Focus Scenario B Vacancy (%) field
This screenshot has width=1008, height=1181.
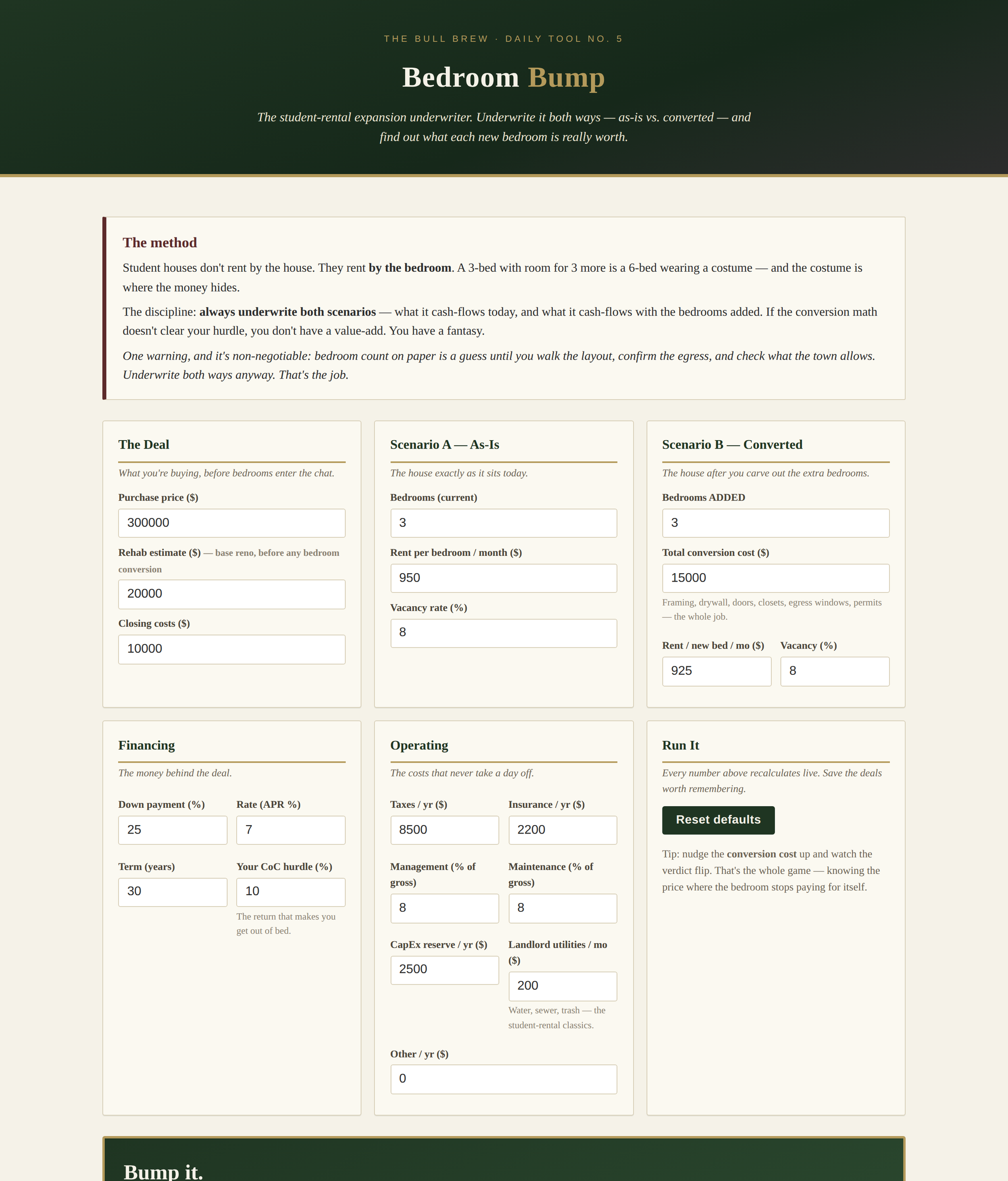tap(835, 671)
